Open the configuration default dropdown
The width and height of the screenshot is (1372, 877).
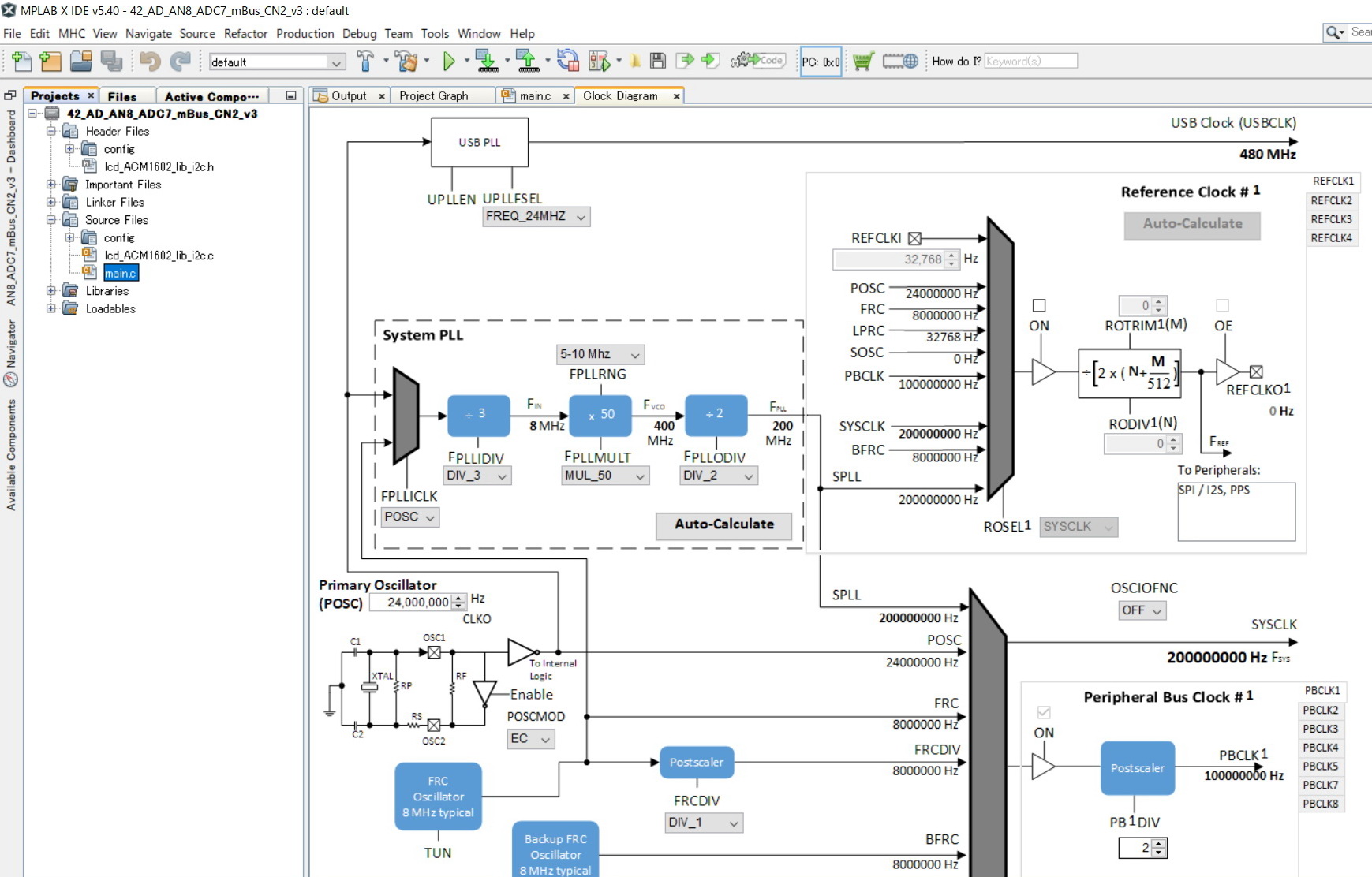pos(277,62)
